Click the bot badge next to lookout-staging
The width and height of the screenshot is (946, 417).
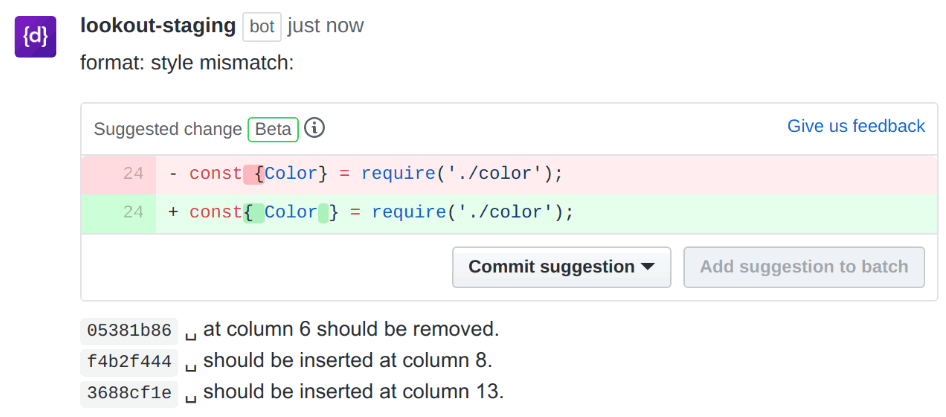262,27
